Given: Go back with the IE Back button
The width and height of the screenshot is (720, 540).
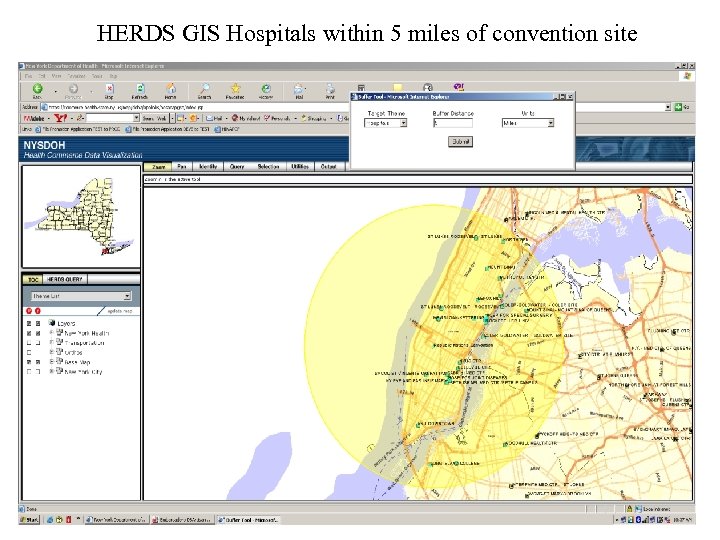Looking at the screenshot, I should pyautogui.click(x=38, y=89).
